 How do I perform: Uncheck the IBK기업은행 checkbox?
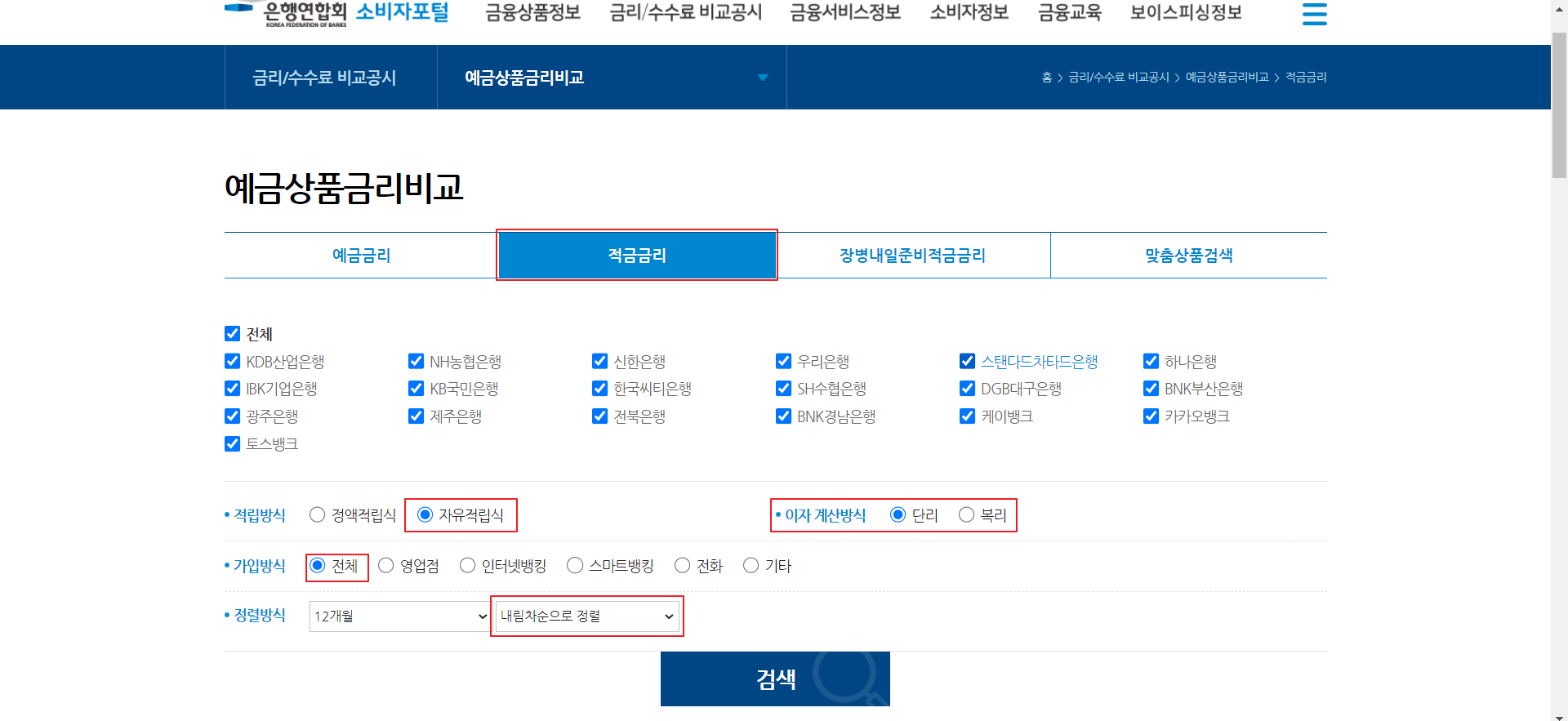pyautogui.click(x=232, y=389)
